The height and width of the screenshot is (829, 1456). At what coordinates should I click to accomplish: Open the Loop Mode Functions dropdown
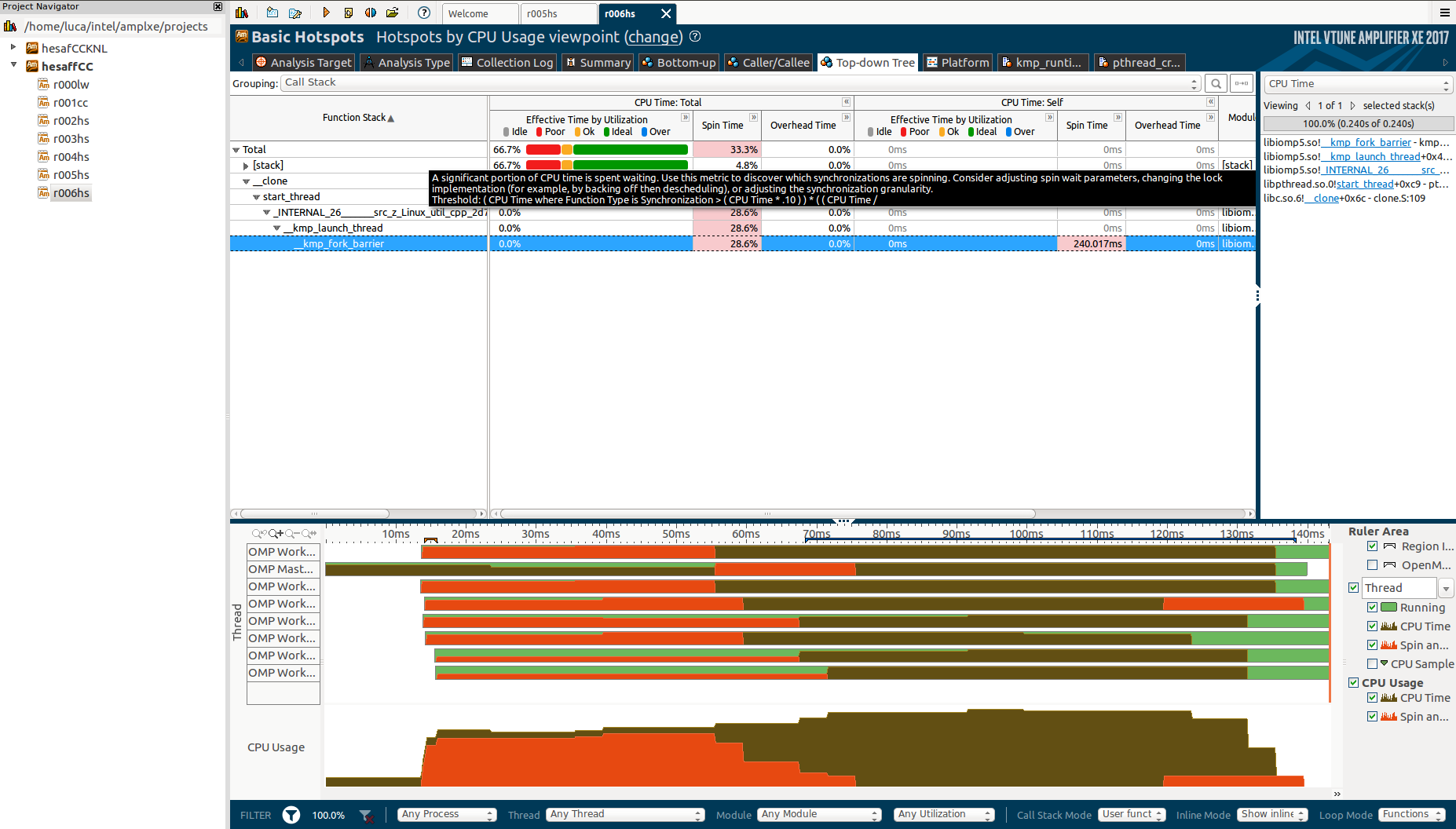tap(1412, 815)
